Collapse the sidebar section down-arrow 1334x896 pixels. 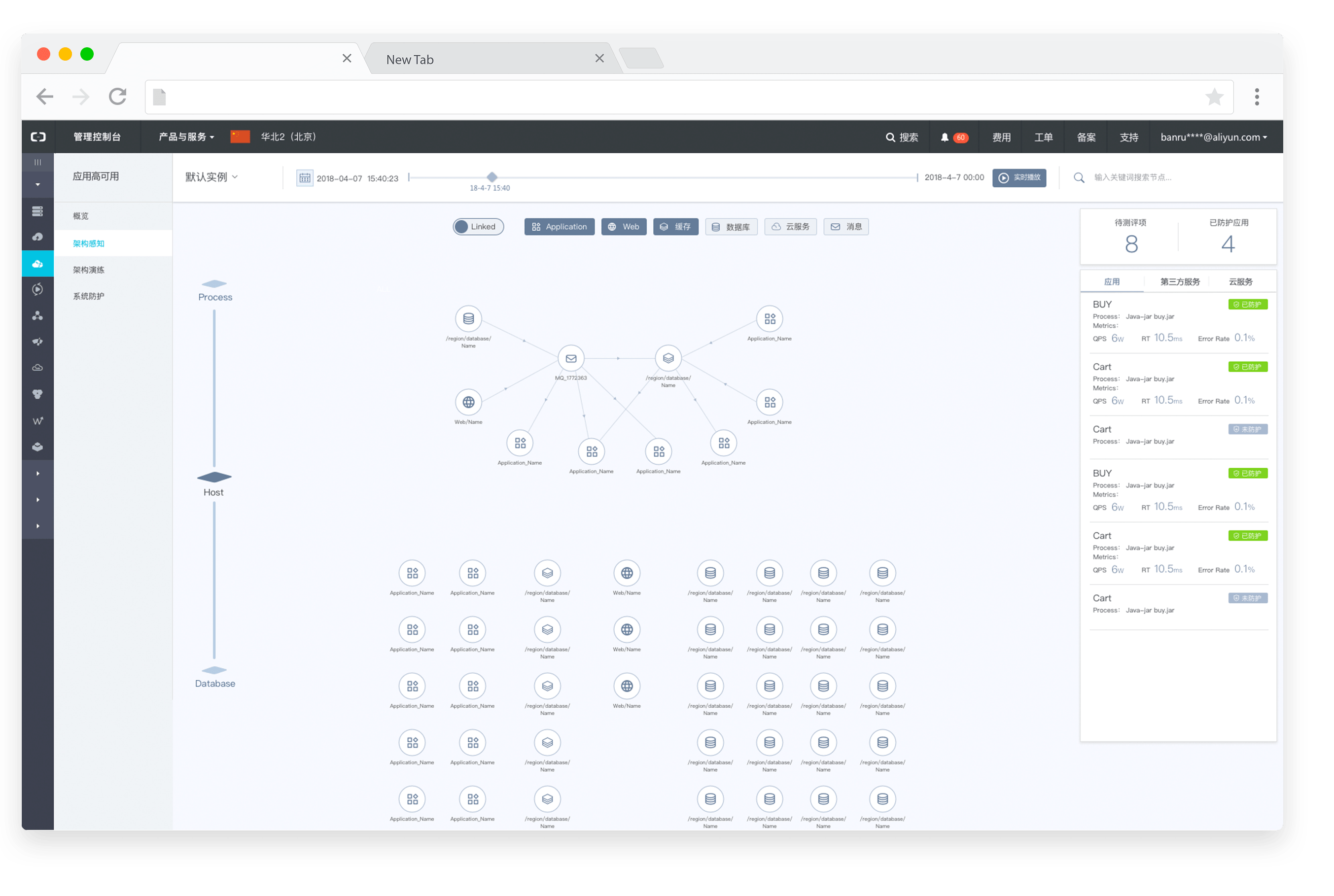coord(38,185)
